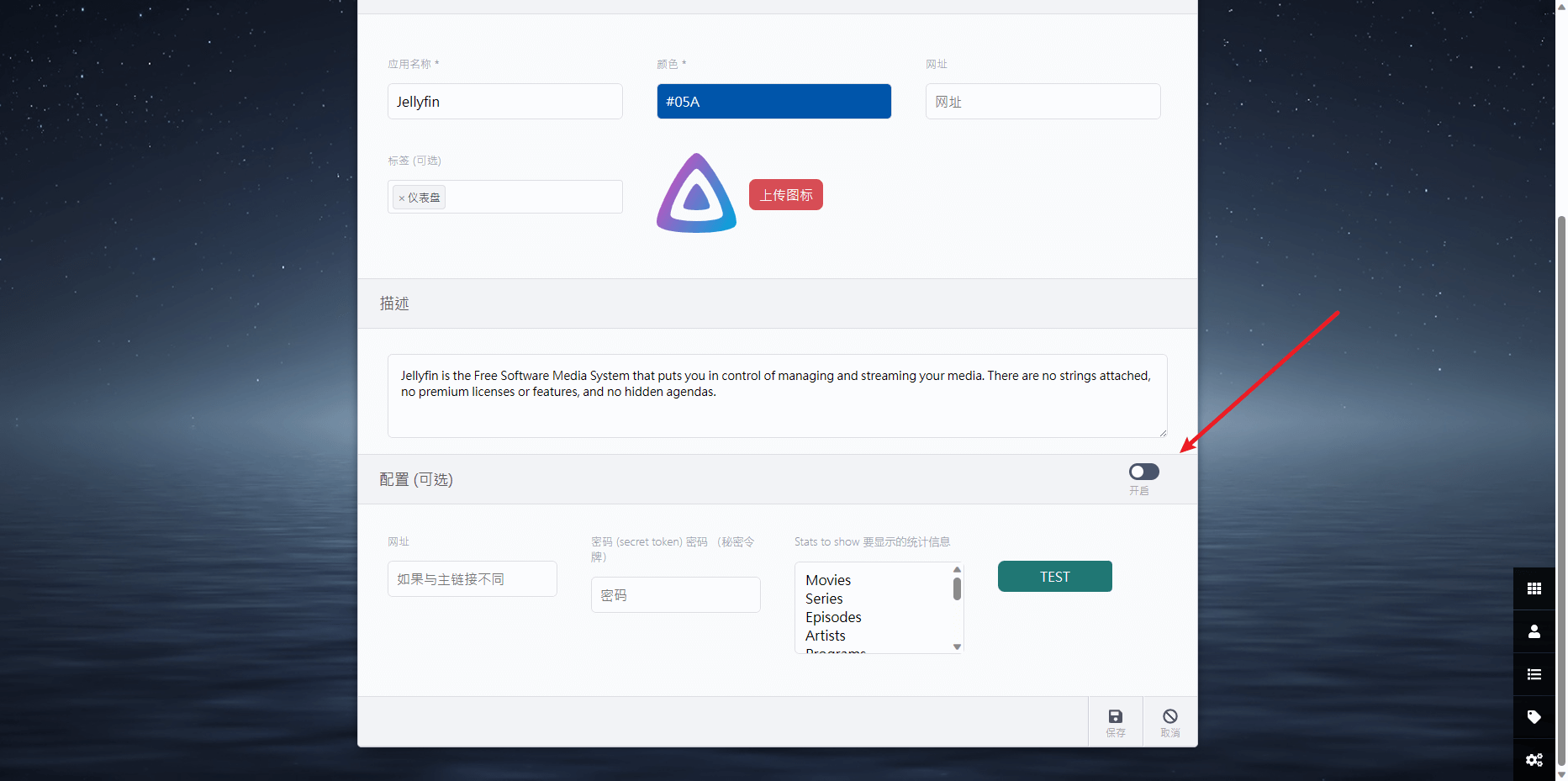Click the Jellyfin logo preview image
Image resolution: width=1568 pixels, height=781 pixels.
pos(695,193)
